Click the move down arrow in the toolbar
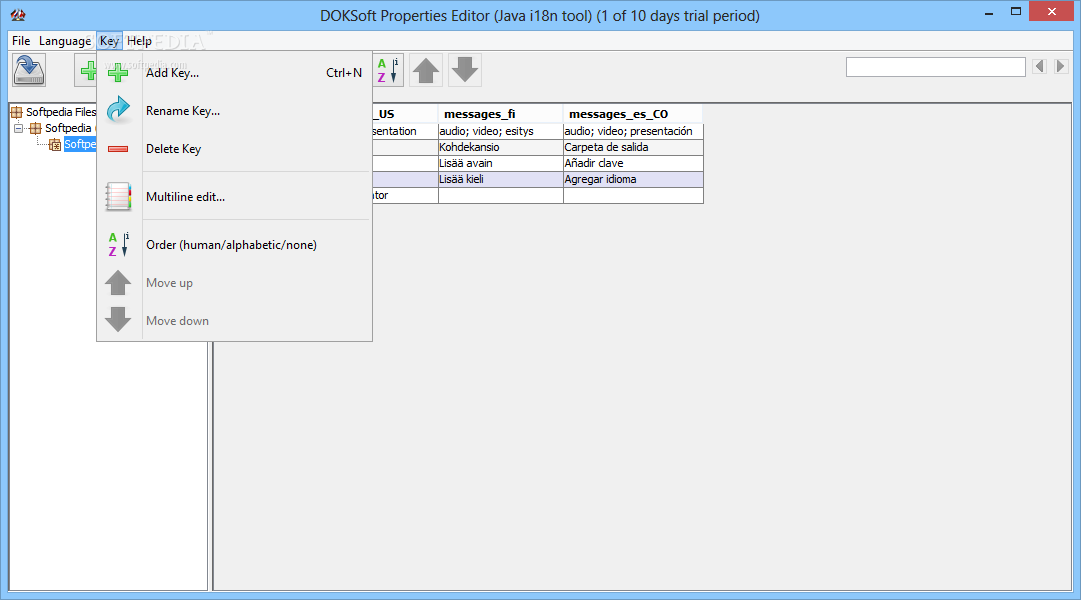The height and width of the screenshot is (600, 1081). point(465,70)
